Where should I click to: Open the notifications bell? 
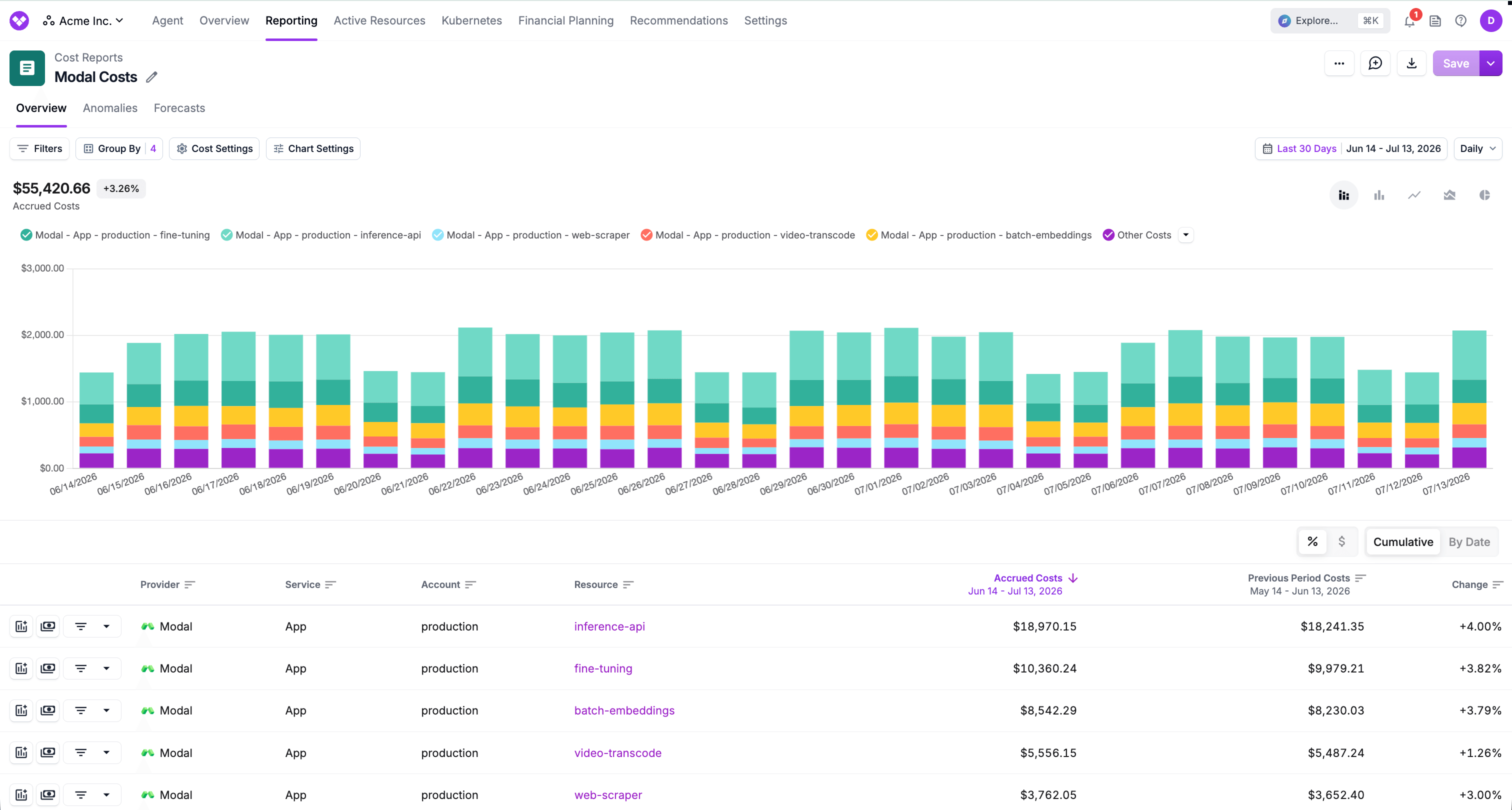tap(1409, 21)
